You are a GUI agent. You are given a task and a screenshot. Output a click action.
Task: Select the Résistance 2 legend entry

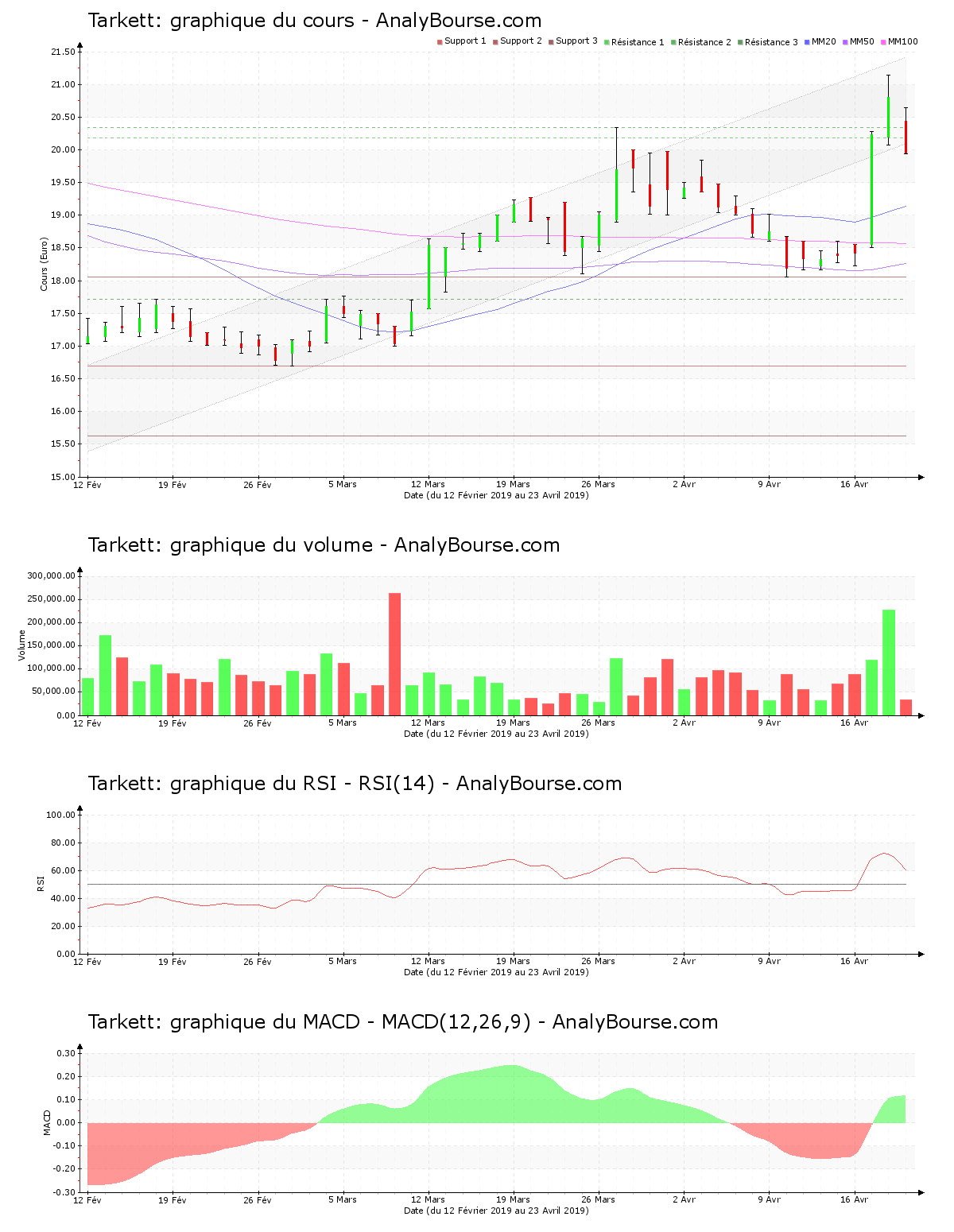(x=700, y=42)
